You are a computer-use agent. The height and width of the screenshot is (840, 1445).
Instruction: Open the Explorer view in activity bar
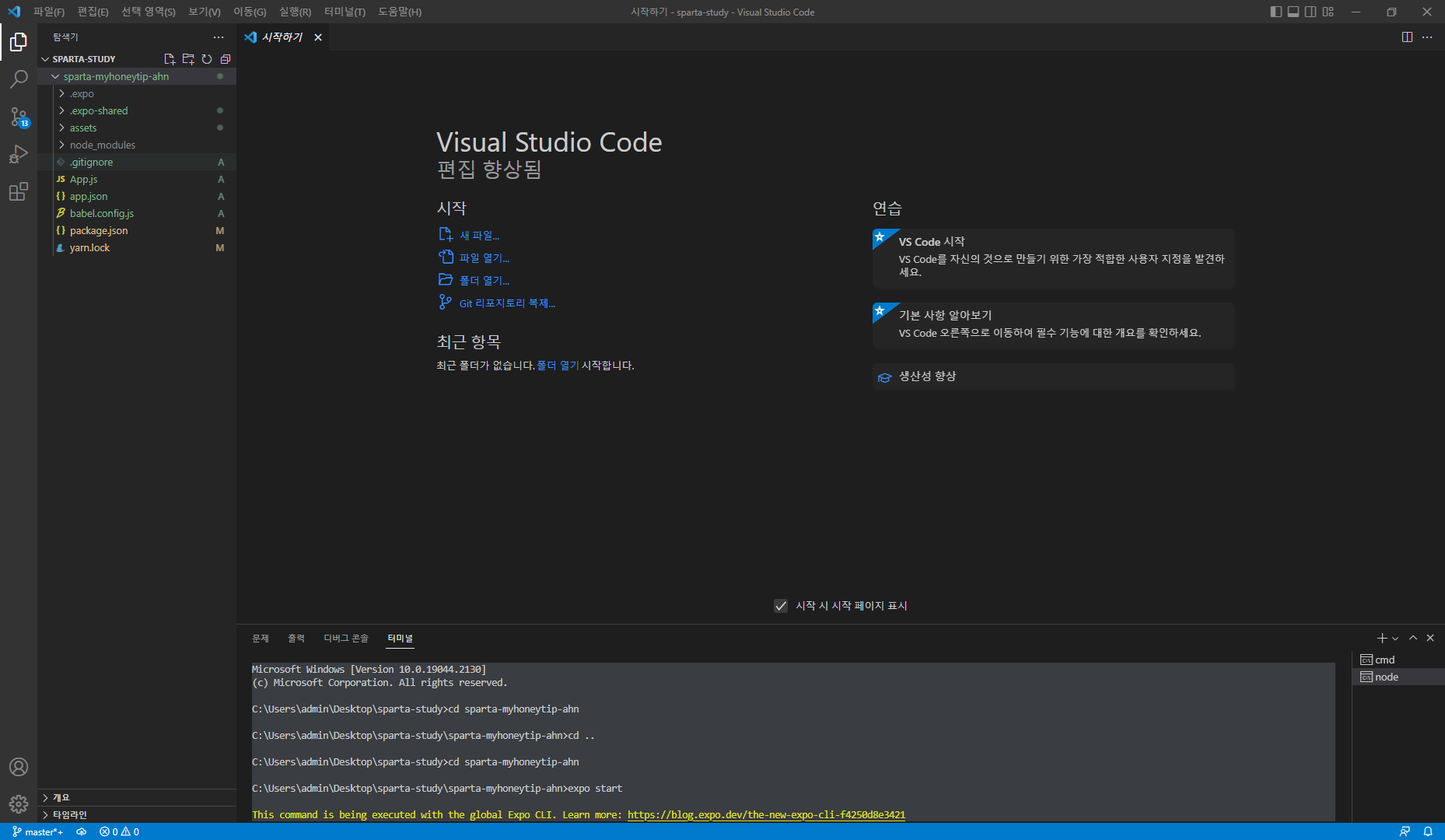click(x=19, y=41)
